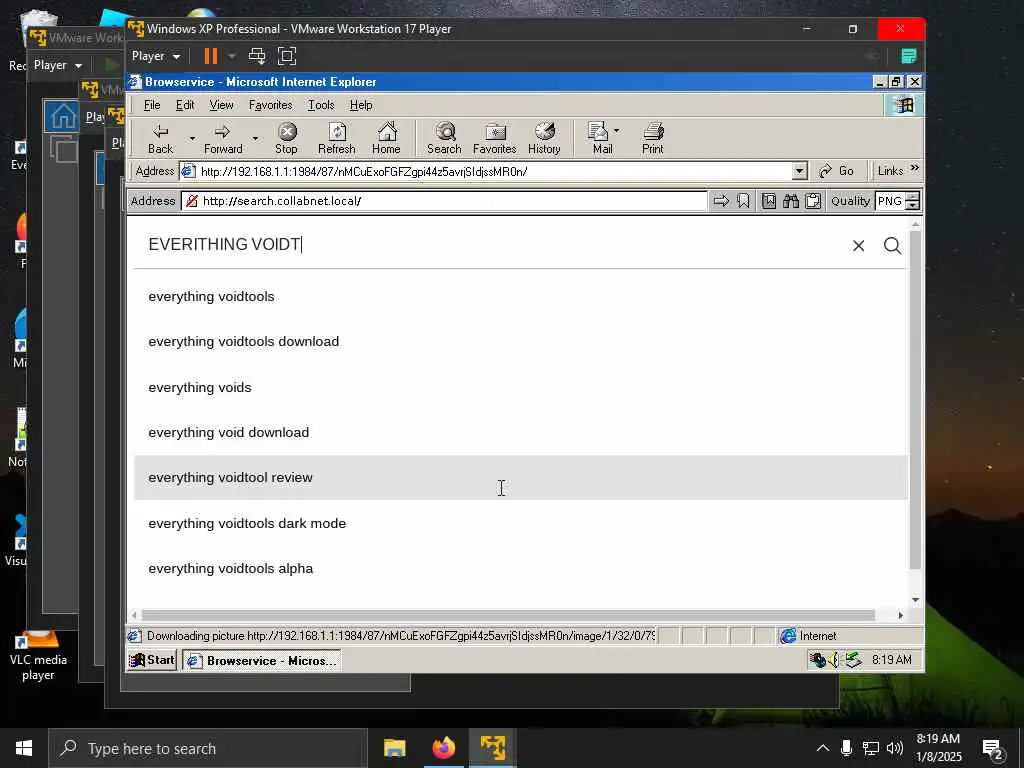Open the Favorites toolbar button

[x=495, y=138]
